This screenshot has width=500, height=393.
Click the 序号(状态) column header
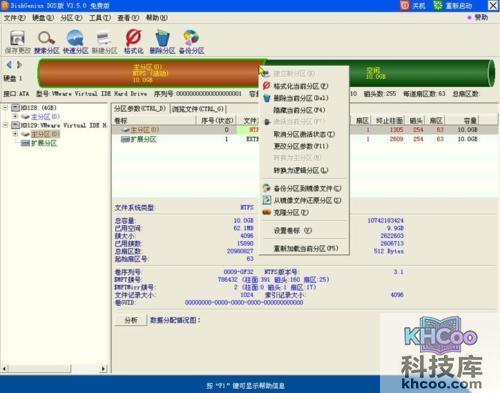pyautogui.click(x=217, y=120)
